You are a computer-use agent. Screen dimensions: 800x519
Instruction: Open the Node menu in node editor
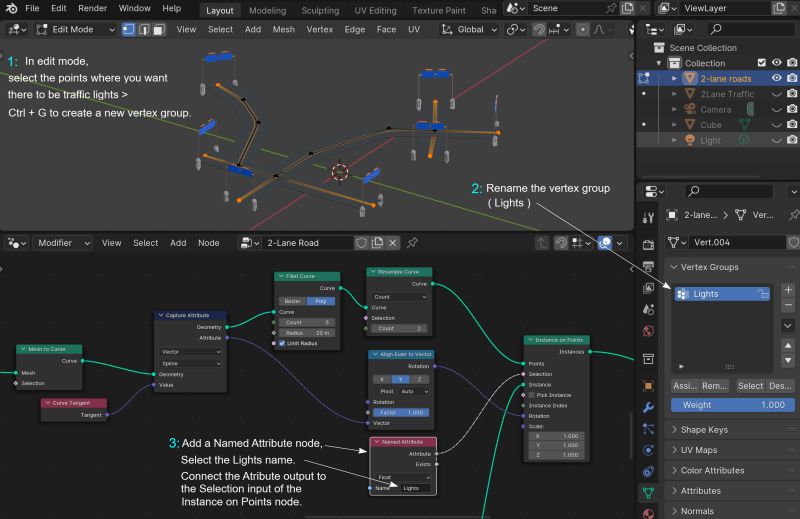pos(209,243)
